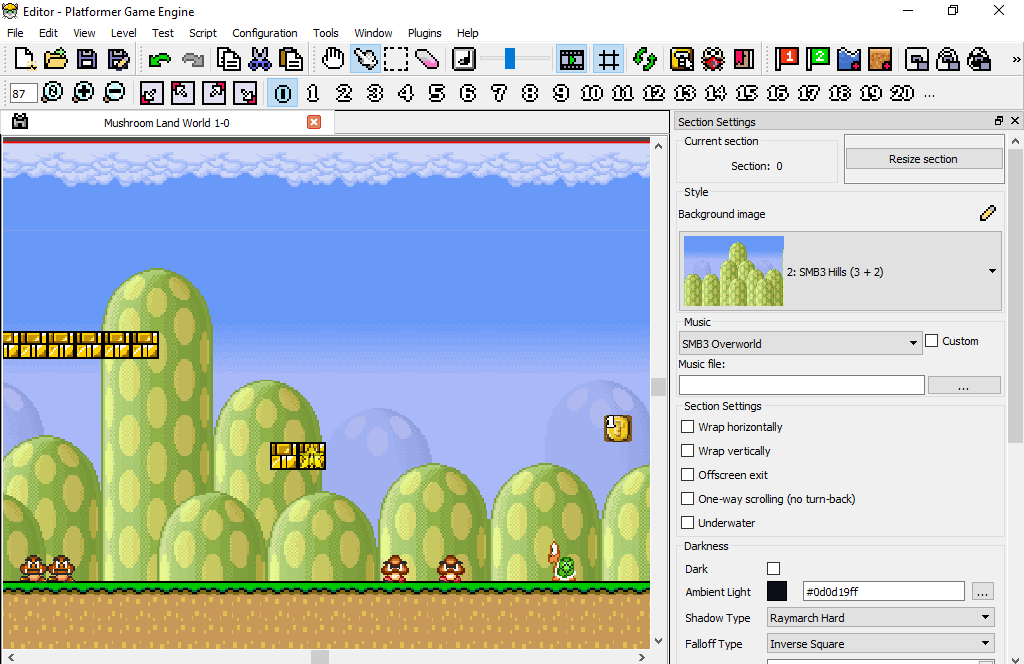The width and height of the screenshot is (1024, 664).
Task: Toggle the music note playback icon
Action: (464, 59)
